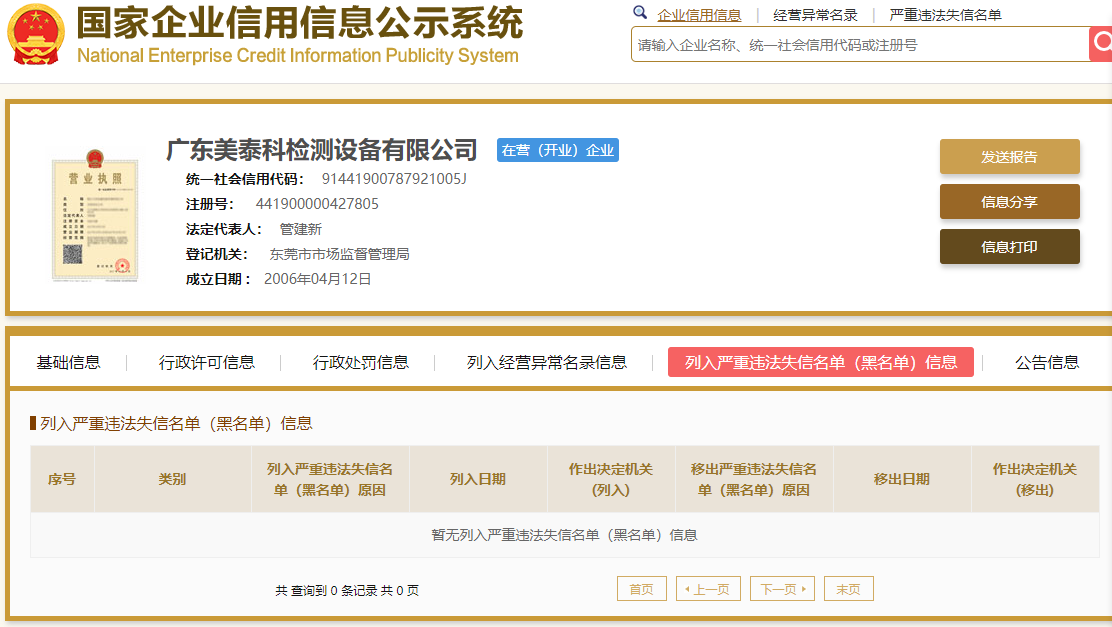Switch to the 行政许可信息 tab
Viewport: 1112px width, 627px height.
tap(206, 362)
